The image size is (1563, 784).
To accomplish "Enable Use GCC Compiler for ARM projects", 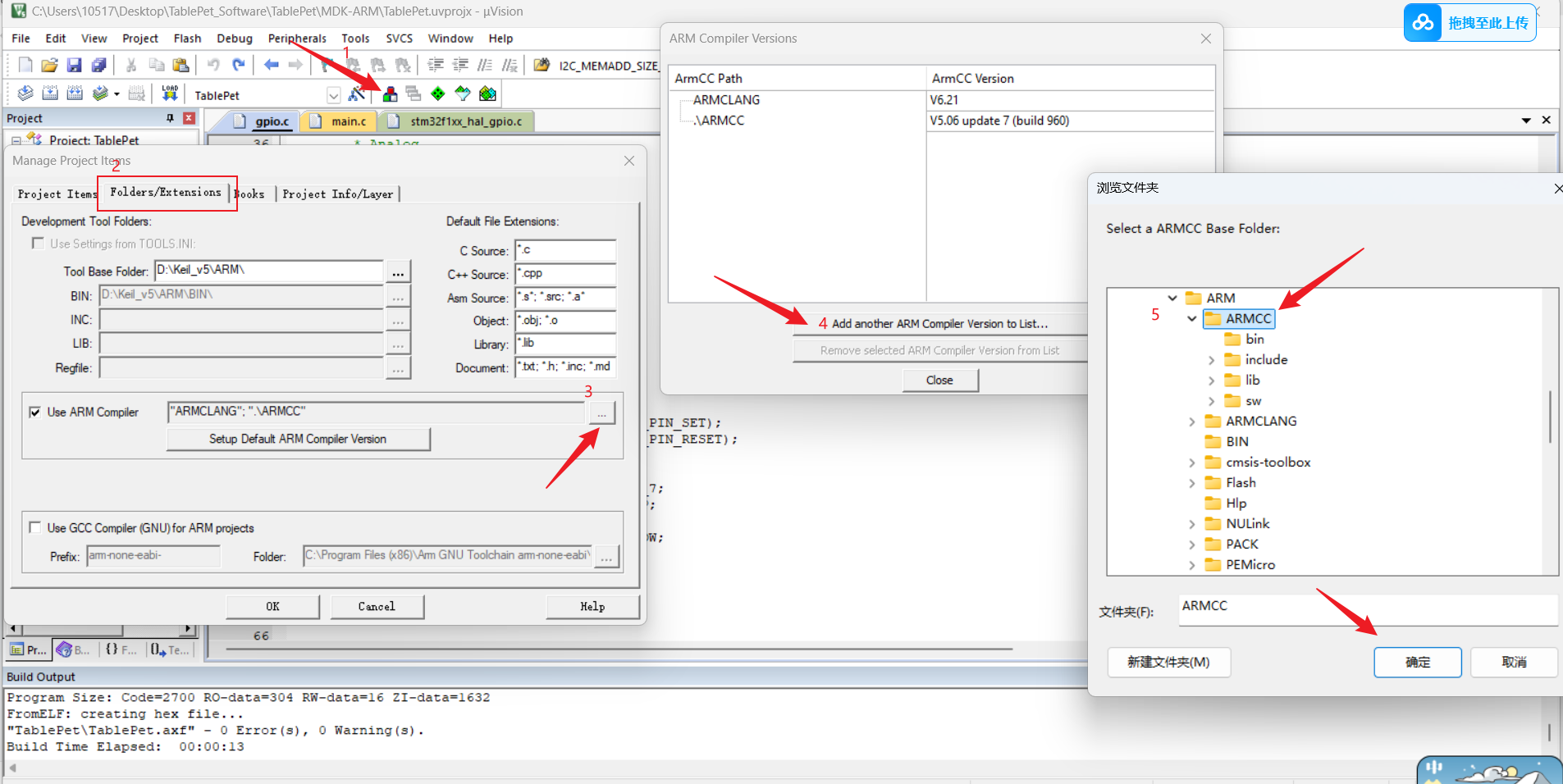I will 35,527.
